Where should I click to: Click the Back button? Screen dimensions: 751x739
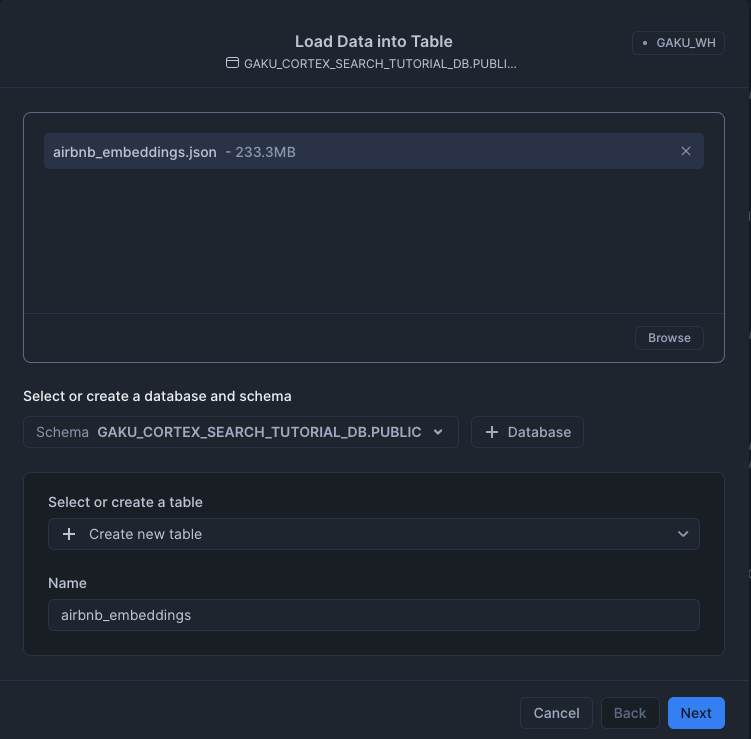tap(630, 713)
